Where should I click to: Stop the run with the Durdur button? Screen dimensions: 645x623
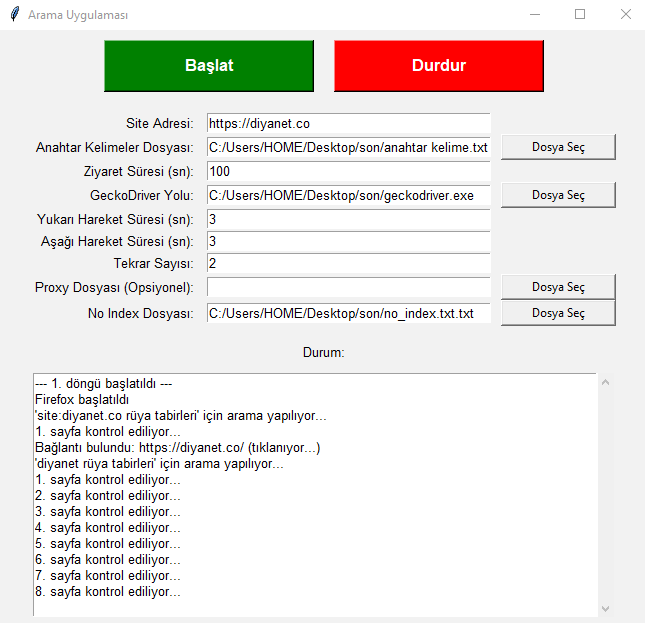click(x=439, y=66)
